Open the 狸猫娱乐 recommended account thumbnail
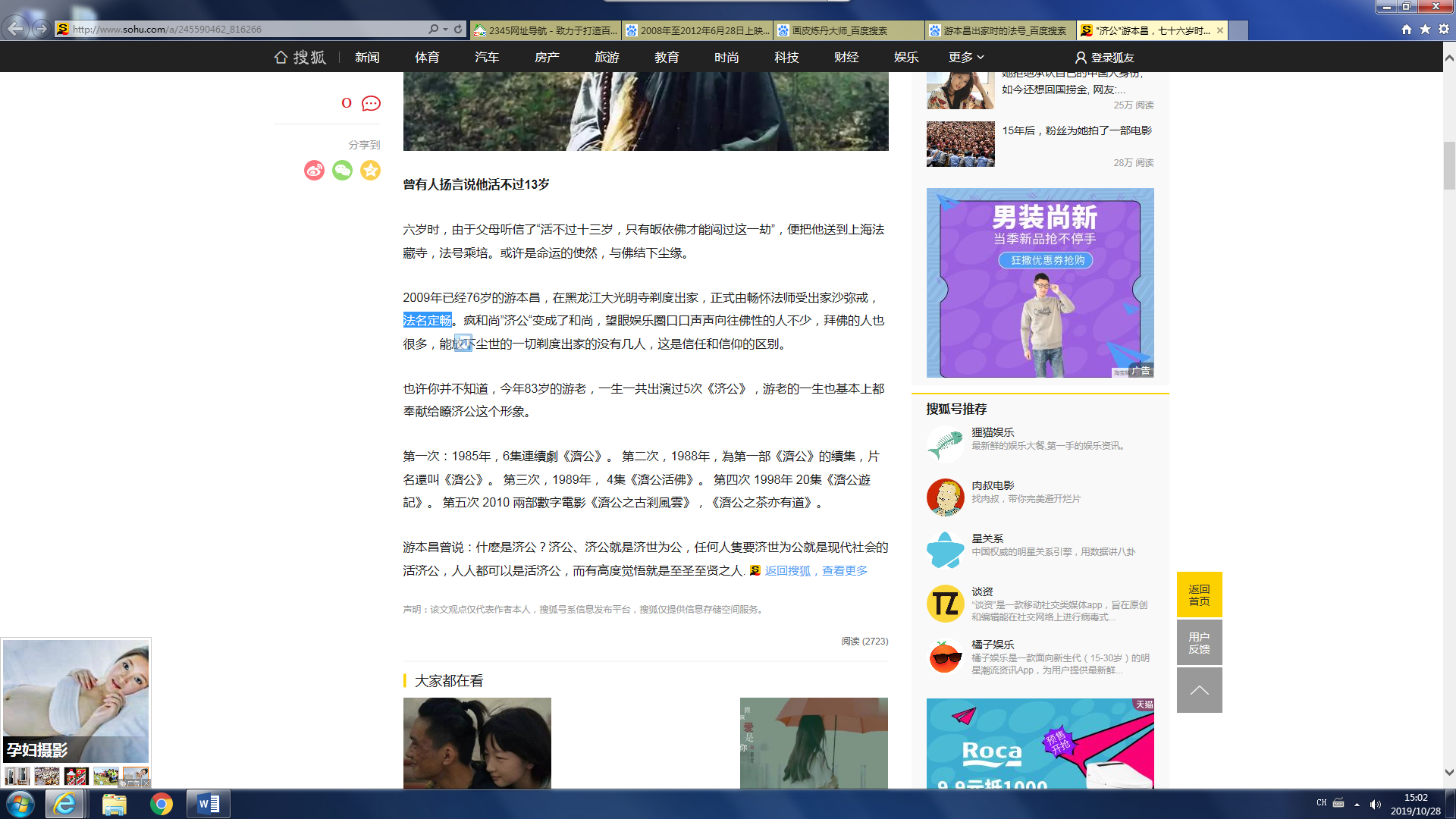Screen dimensions: 1456x819 pyautogui.click(x=945, y=444)
